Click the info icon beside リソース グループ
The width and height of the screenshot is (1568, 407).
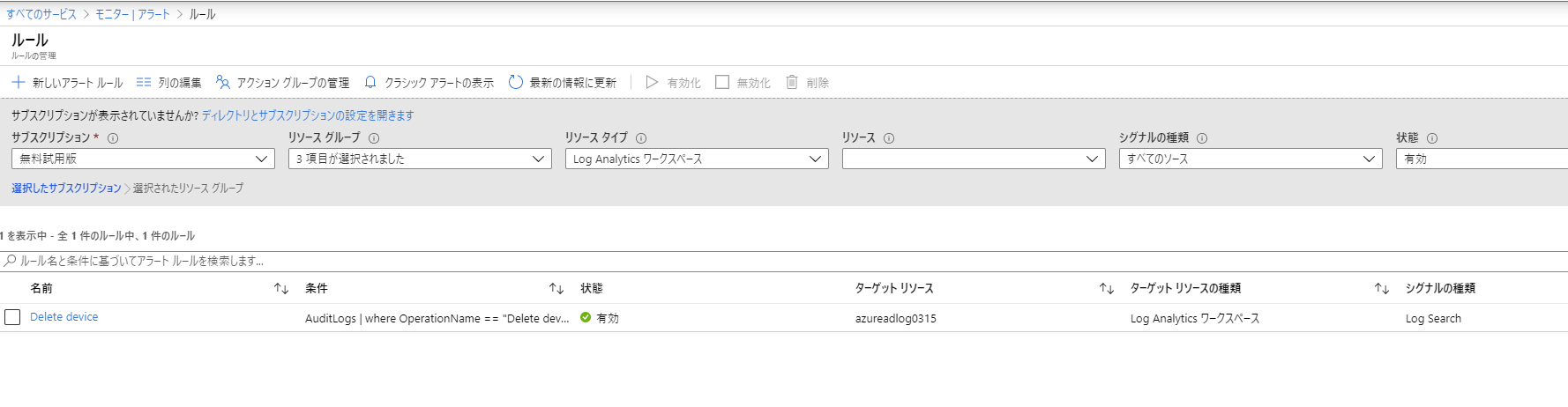point(374,138)
